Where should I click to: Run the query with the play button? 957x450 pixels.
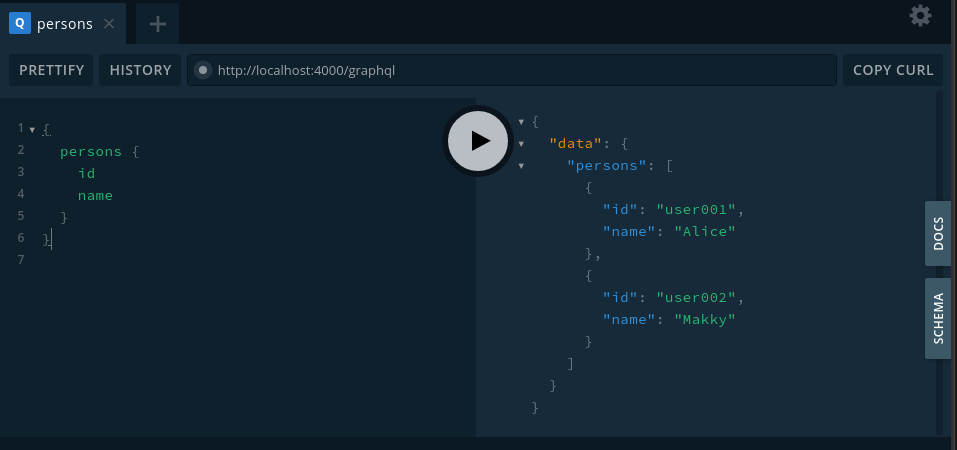[x=478, y=141]
